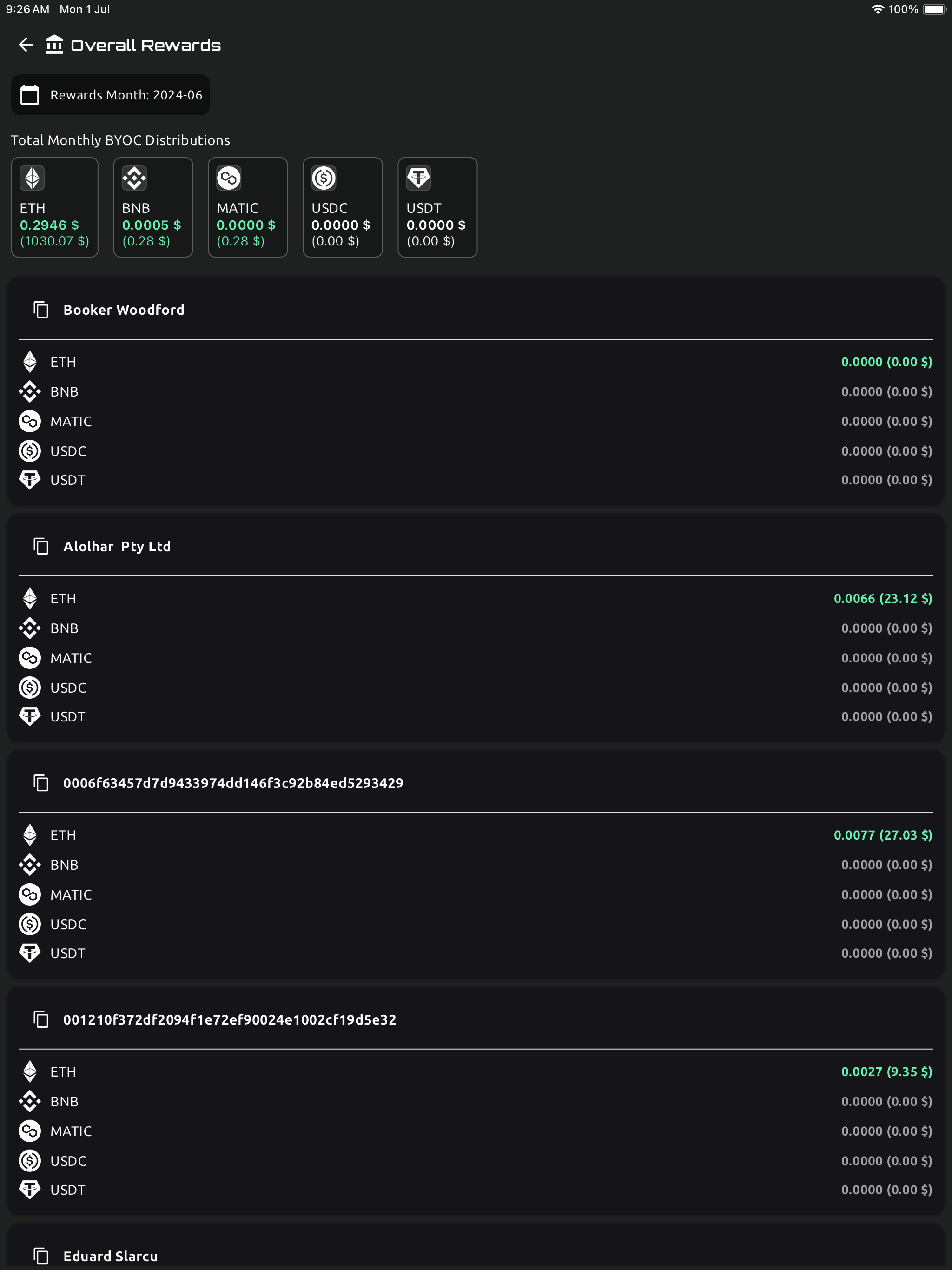
Task: Copy address 001210f372df2094f1e72ef90024e1002cf19d5e32
Action: coord(41,1020)
